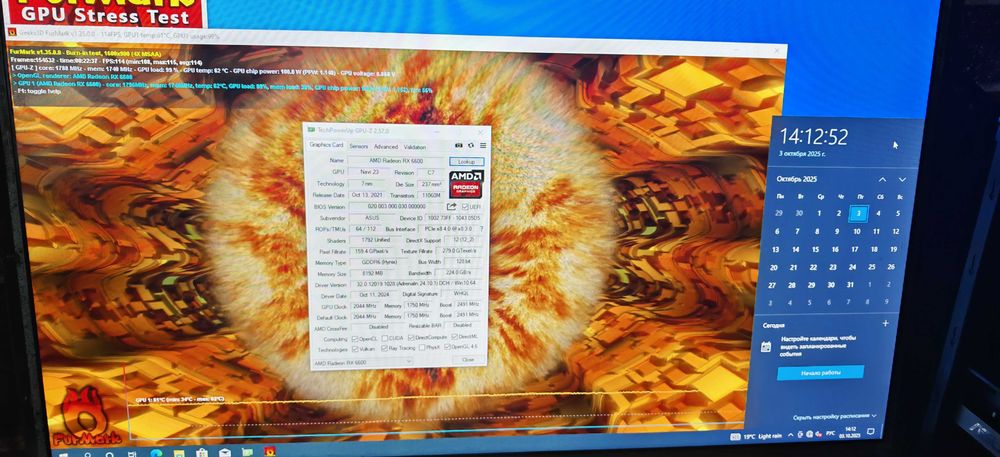
Task: Click the Digital Signature WHQL value
Action: tap(462, 294)
